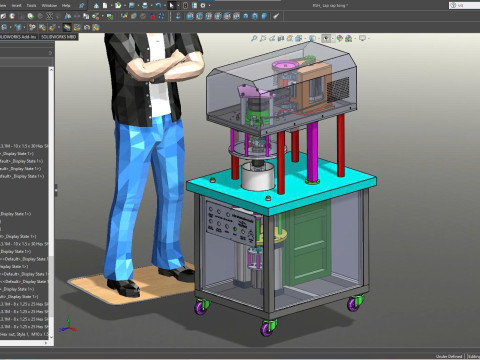Click the Dynamic Annotation Views icon

click(x=289, y=38)
